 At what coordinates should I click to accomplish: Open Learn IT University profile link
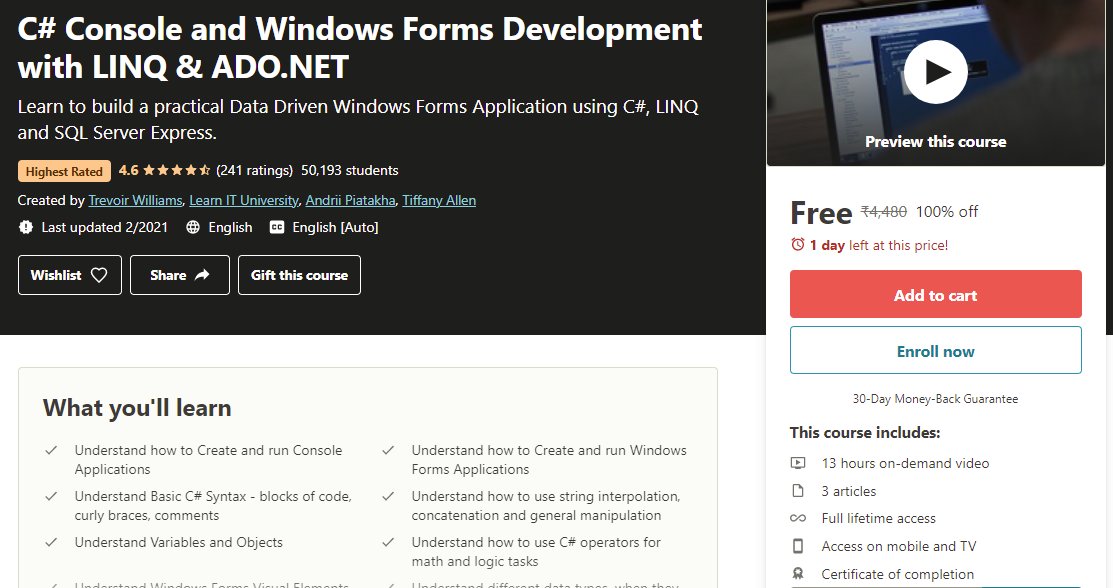243,200
